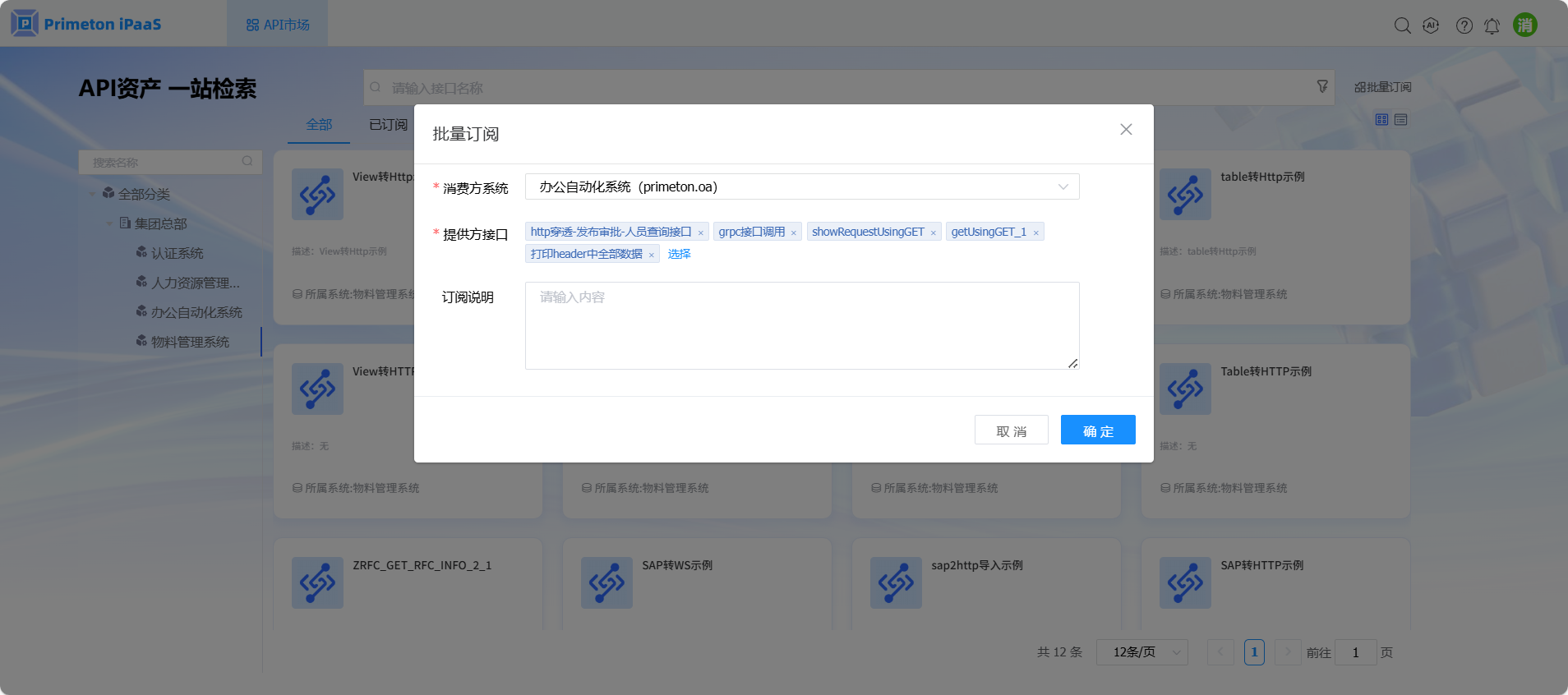The image size is (1568, 695).
Task: Switch to card grid view icon
Action: [1381, 120]
